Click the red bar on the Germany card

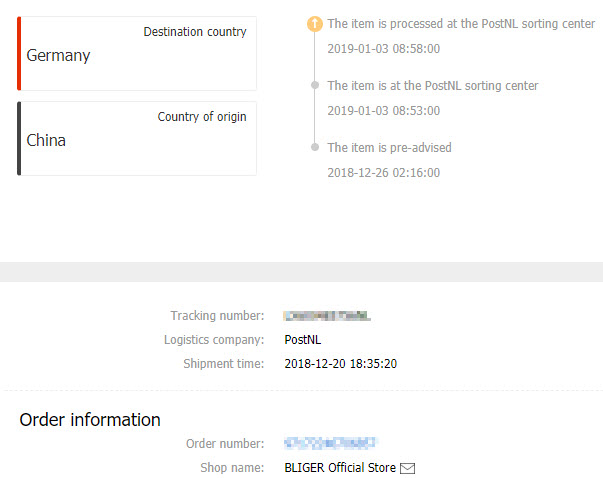(19, 54)
